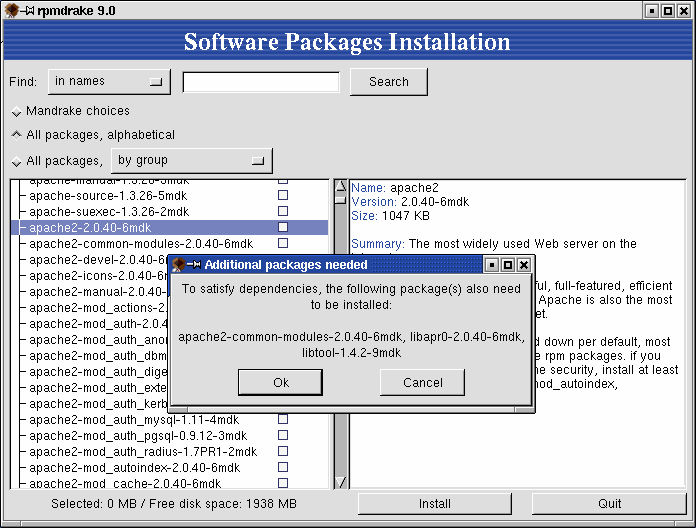Click the 'Version: 2.0.40-6mdk' text
696x528 pixels.
point(410,202)
